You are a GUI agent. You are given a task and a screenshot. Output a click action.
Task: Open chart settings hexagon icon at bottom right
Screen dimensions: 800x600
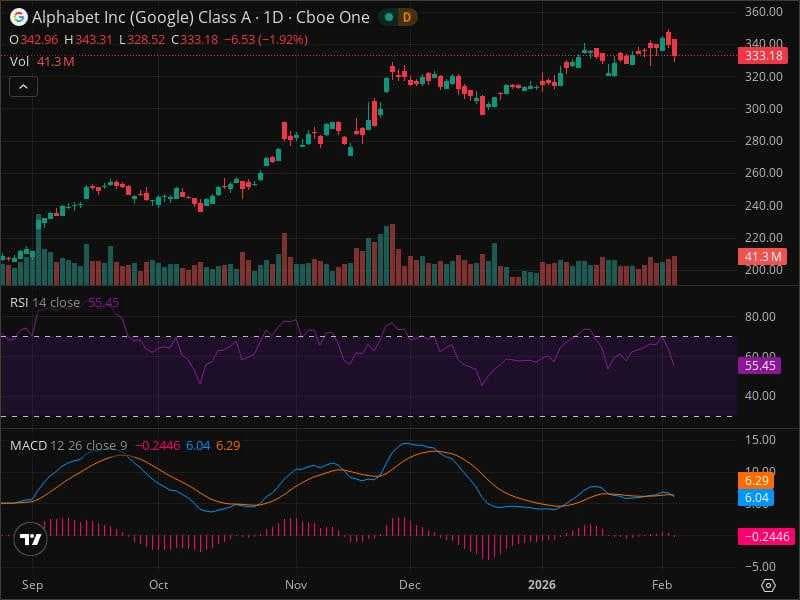[768, 585]
